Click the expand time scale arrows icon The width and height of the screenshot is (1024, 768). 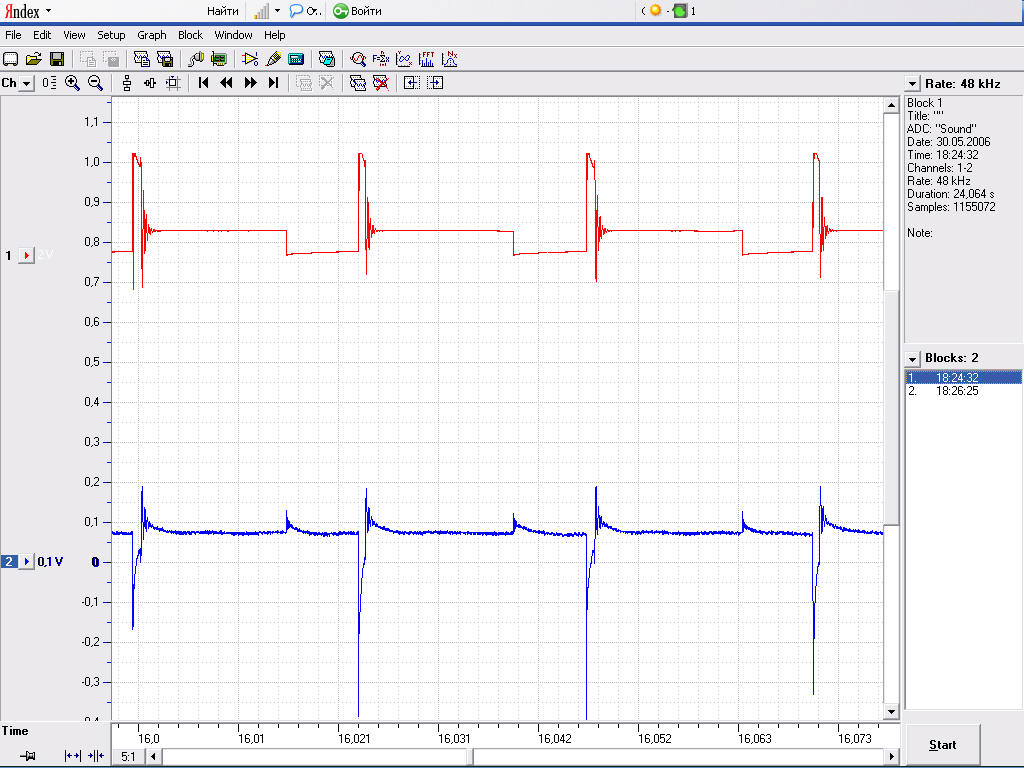pos(72,756)
